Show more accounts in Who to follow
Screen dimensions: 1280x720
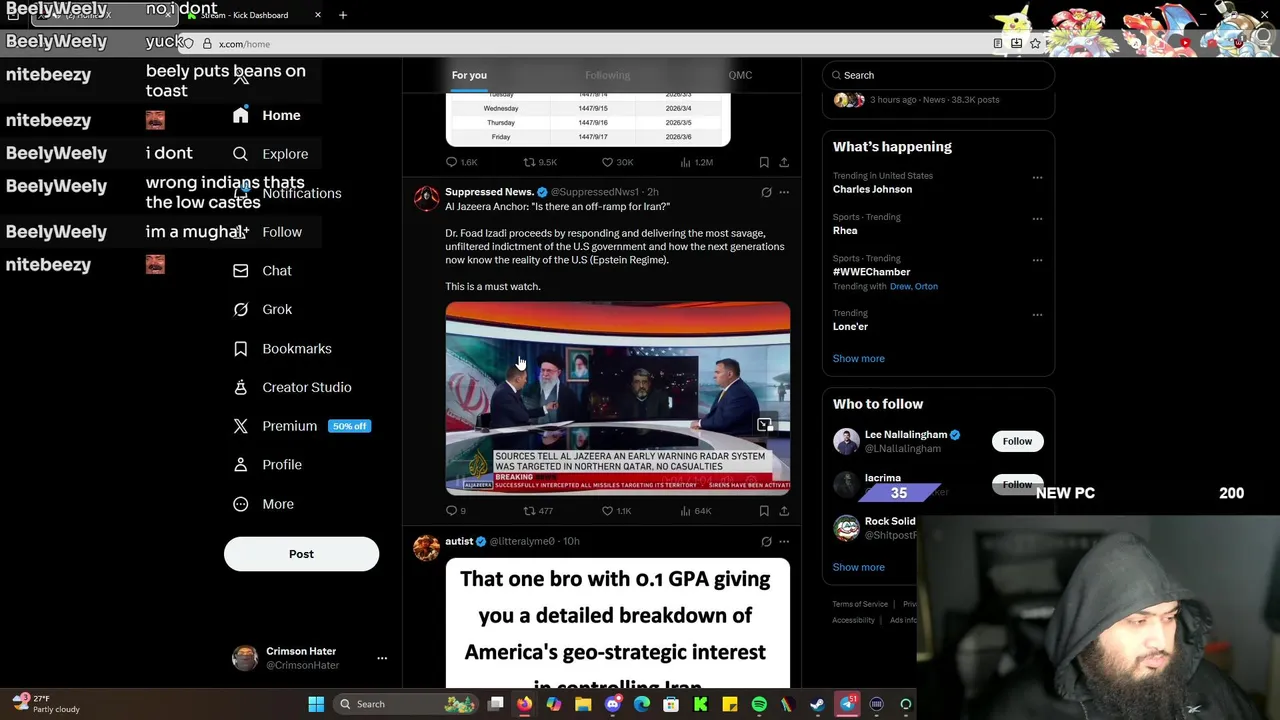click(858, 567)
